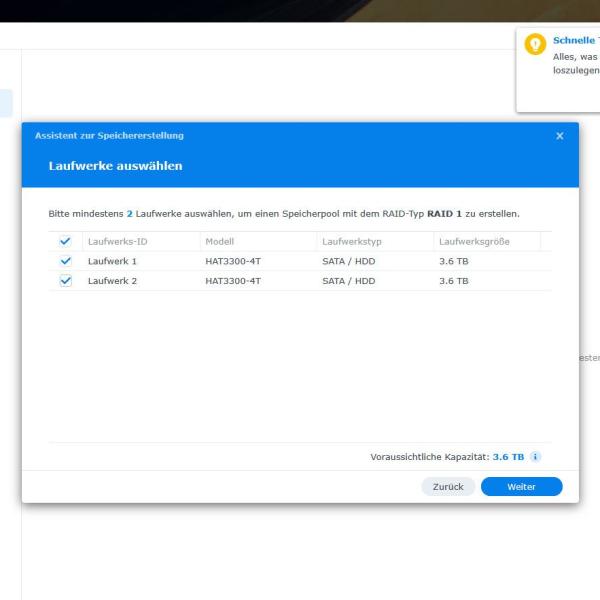
Task: Click the Modell column header
Action: 219,241
